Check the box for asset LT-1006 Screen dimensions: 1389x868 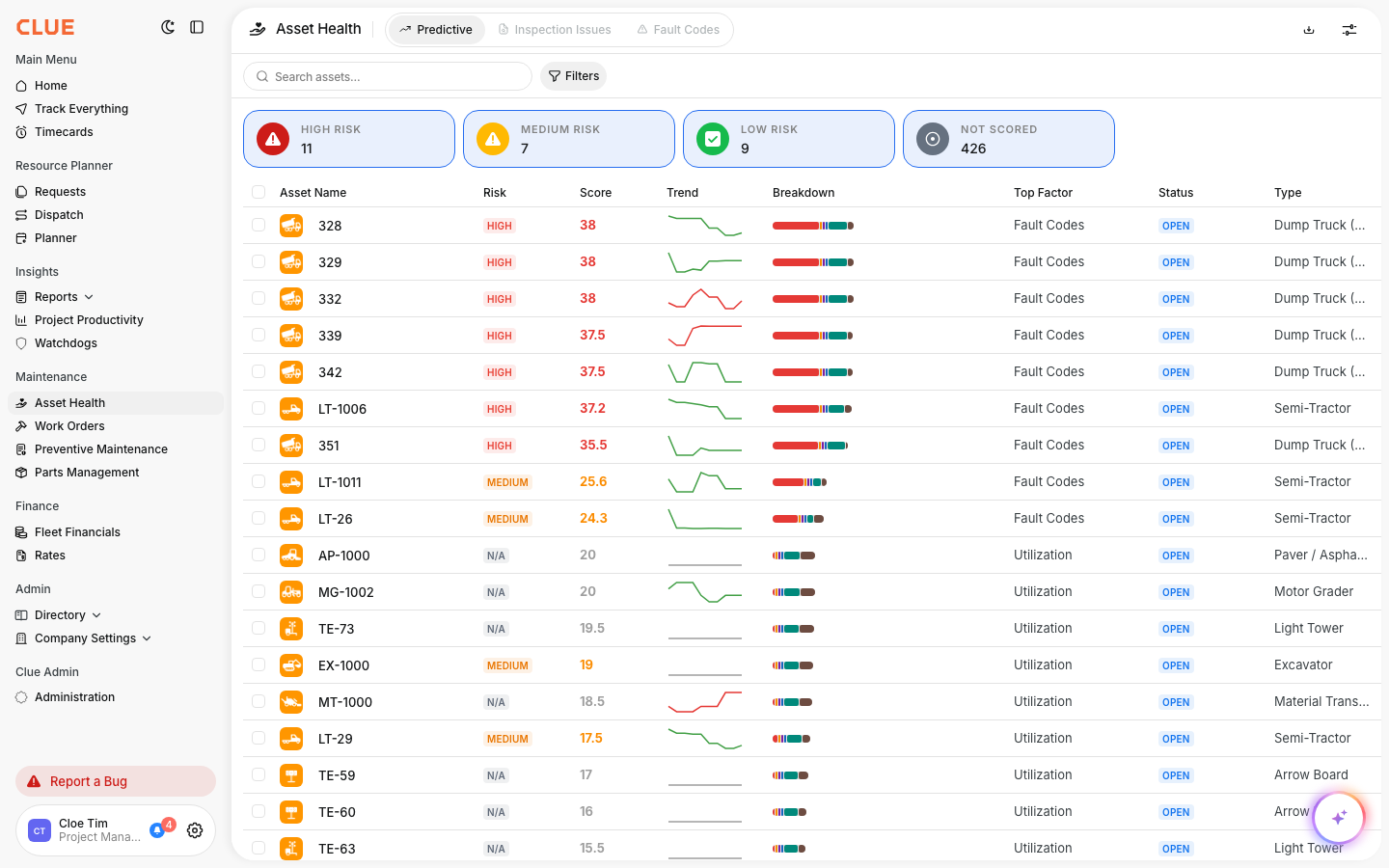point(259,408)
